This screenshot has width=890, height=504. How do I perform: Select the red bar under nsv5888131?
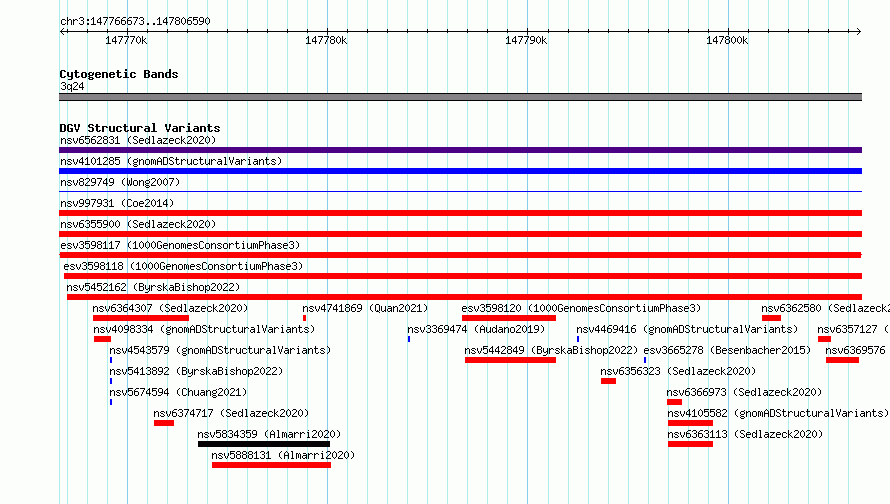(x=271, y=465)
